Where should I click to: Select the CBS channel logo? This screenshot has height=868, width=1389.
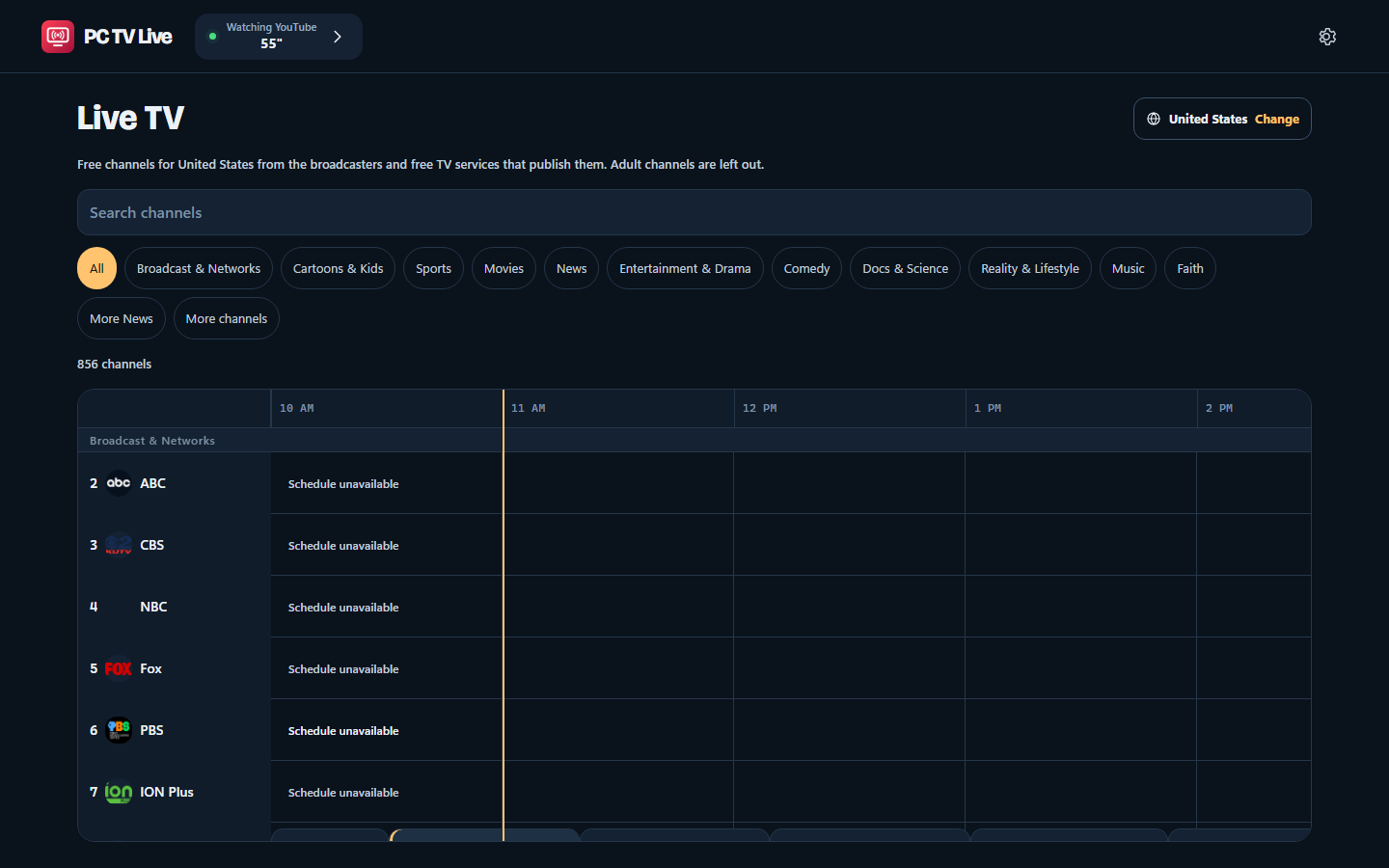[119, 545]
